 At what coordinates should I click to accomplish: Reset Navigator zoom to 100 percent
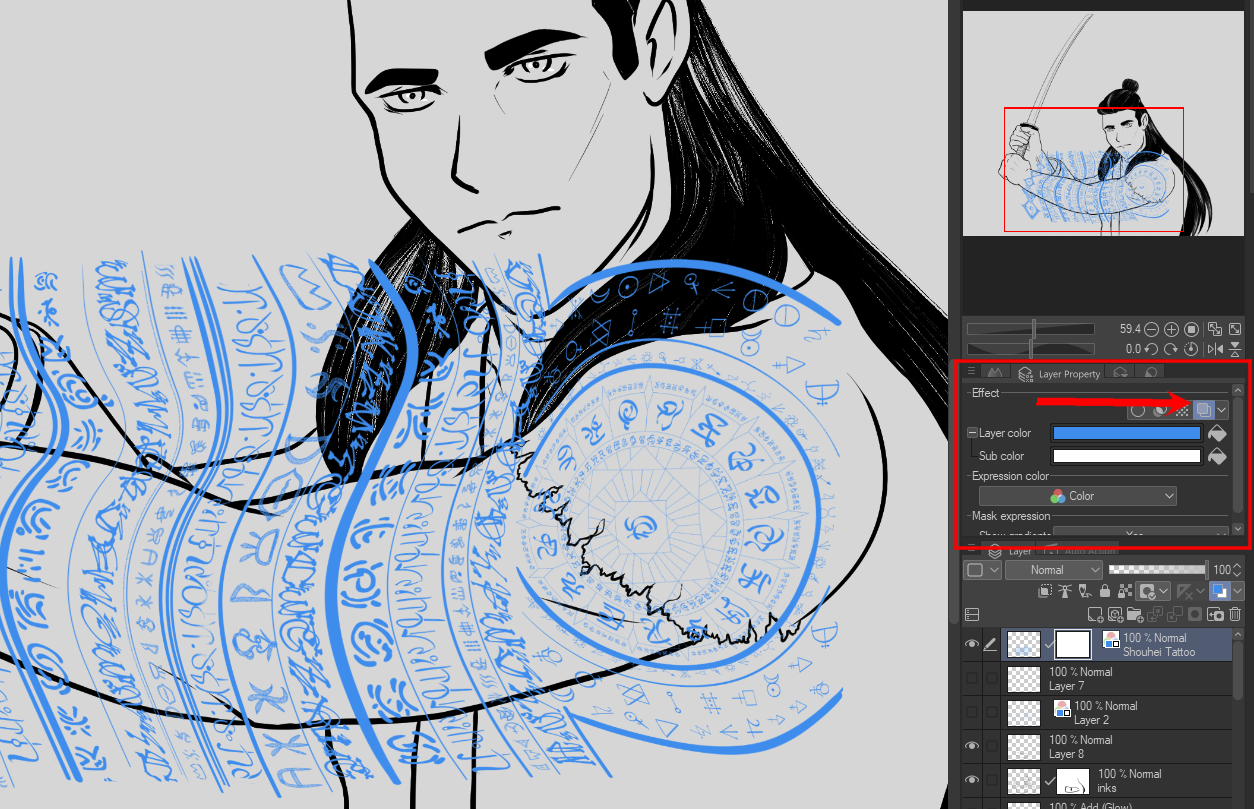(x=1191, y=329)
